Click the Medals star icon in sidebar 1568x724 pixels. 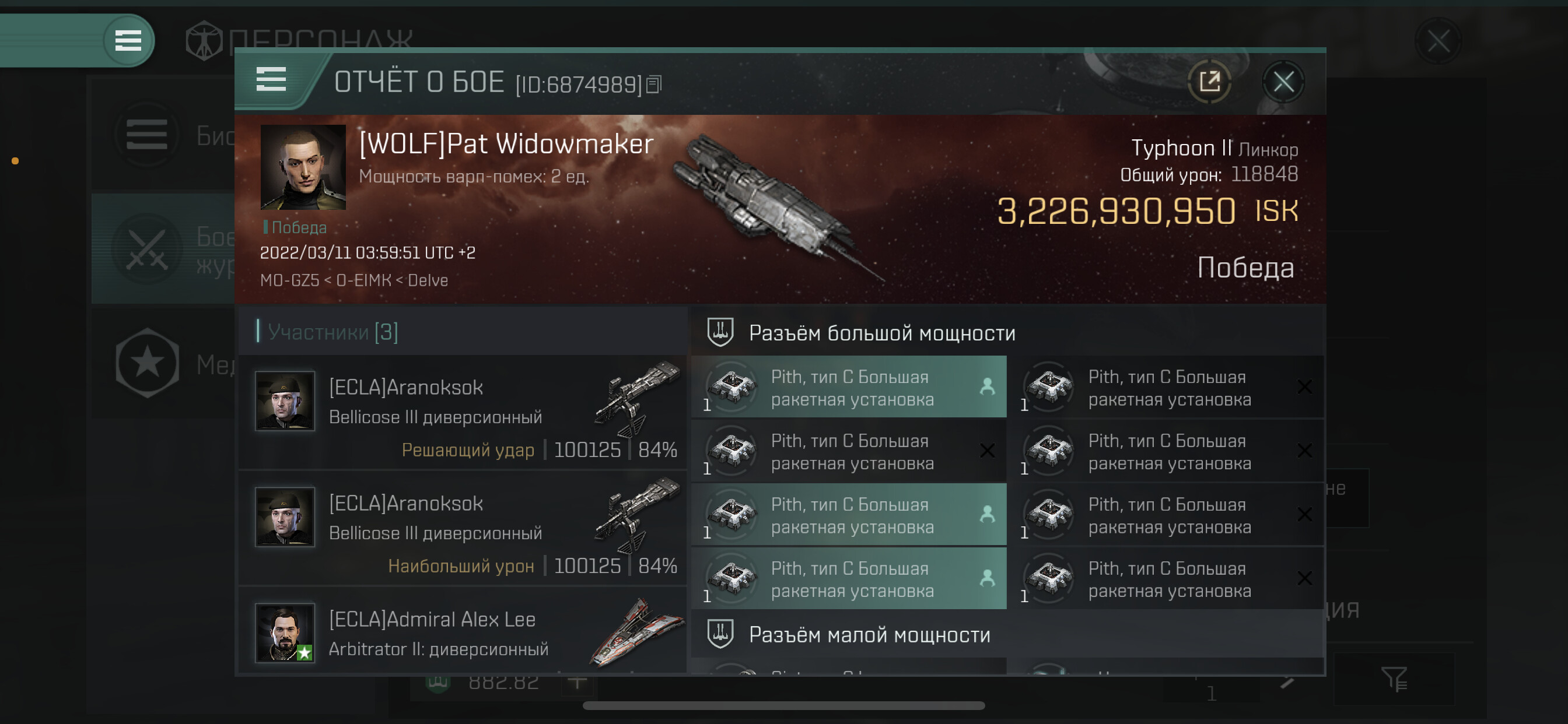[x=148, y=363]
